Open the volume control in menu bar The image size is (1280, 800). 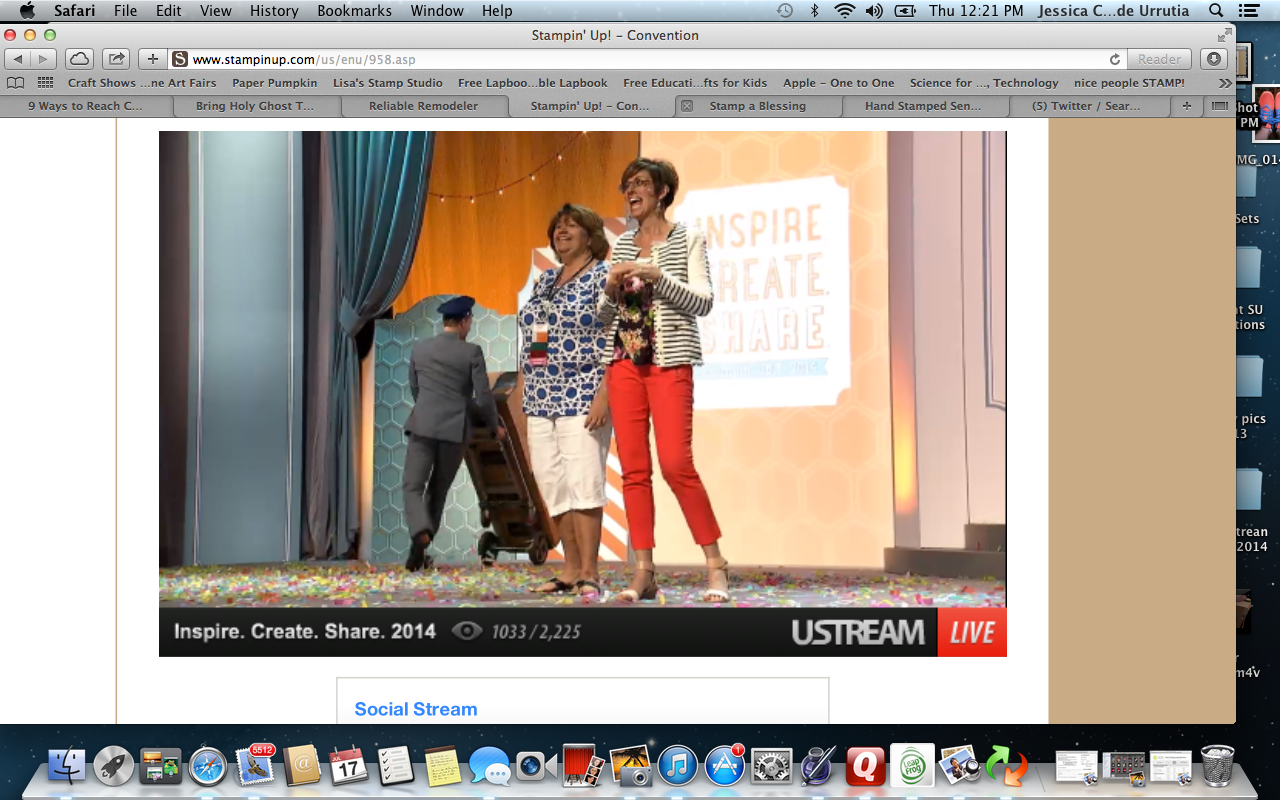coord(874,11)
